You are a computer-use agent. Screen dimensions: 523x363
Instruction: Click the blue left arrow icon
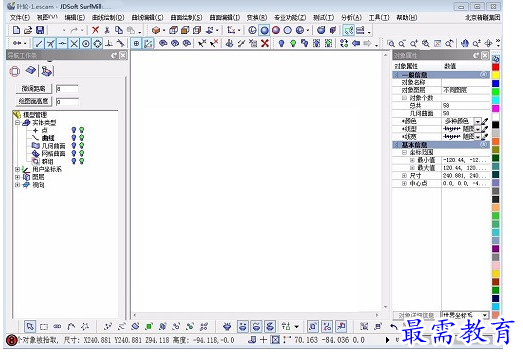[356, 43]
